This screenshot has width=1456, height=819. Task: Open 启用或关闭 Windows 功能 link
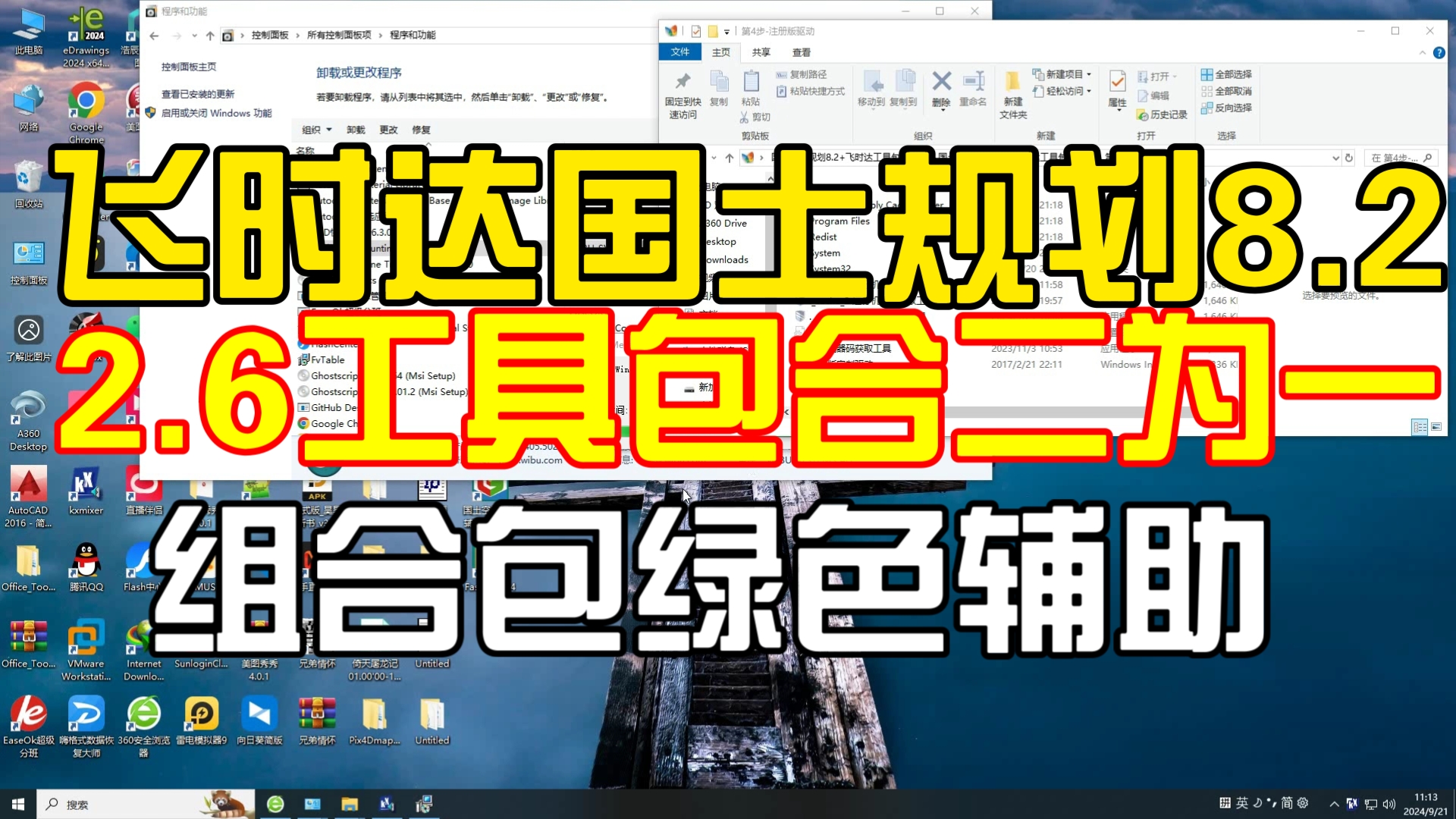216,113
